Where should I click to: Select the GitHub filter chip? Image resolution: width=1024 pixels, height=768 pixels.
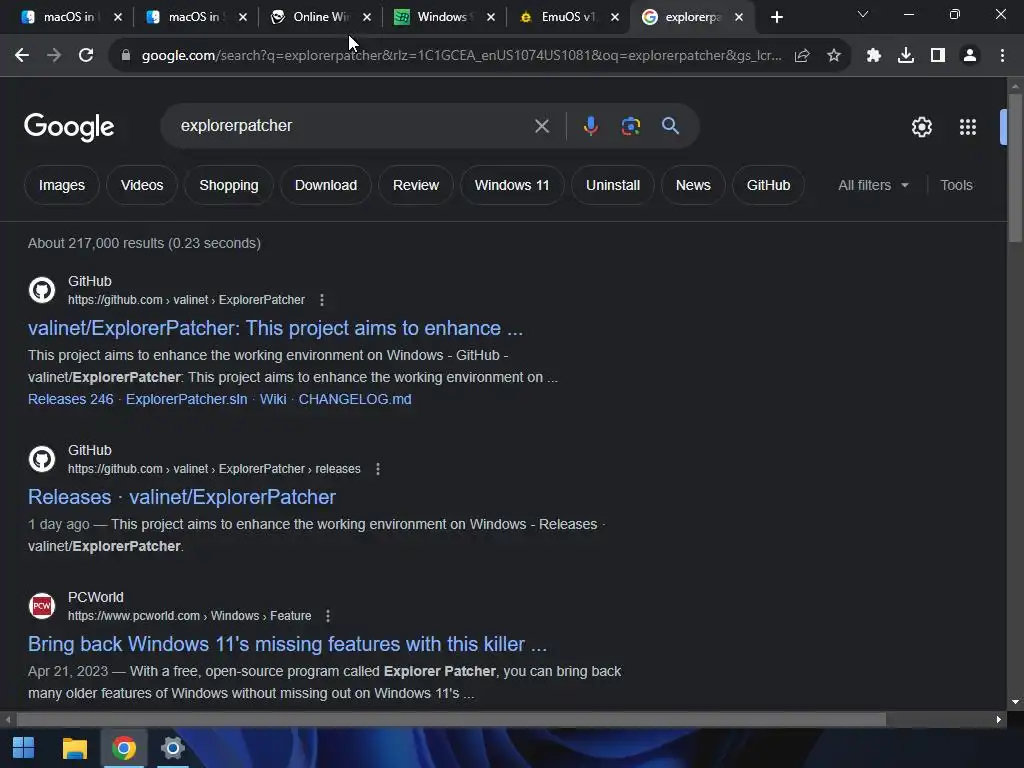point(769,185)
